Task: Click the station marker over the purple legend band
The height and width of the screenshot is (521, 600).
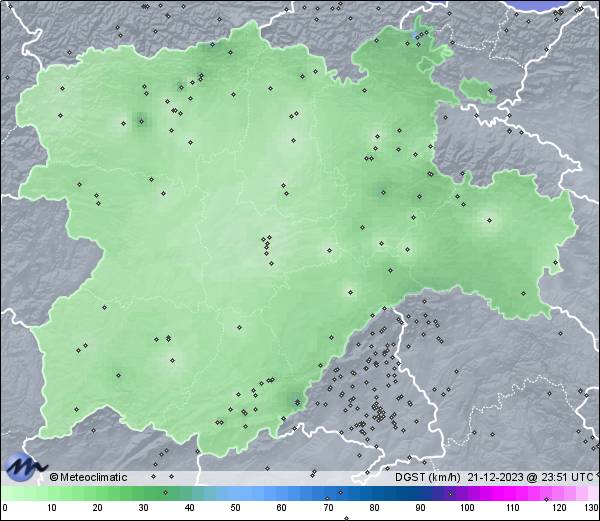Action: [450, 494]
